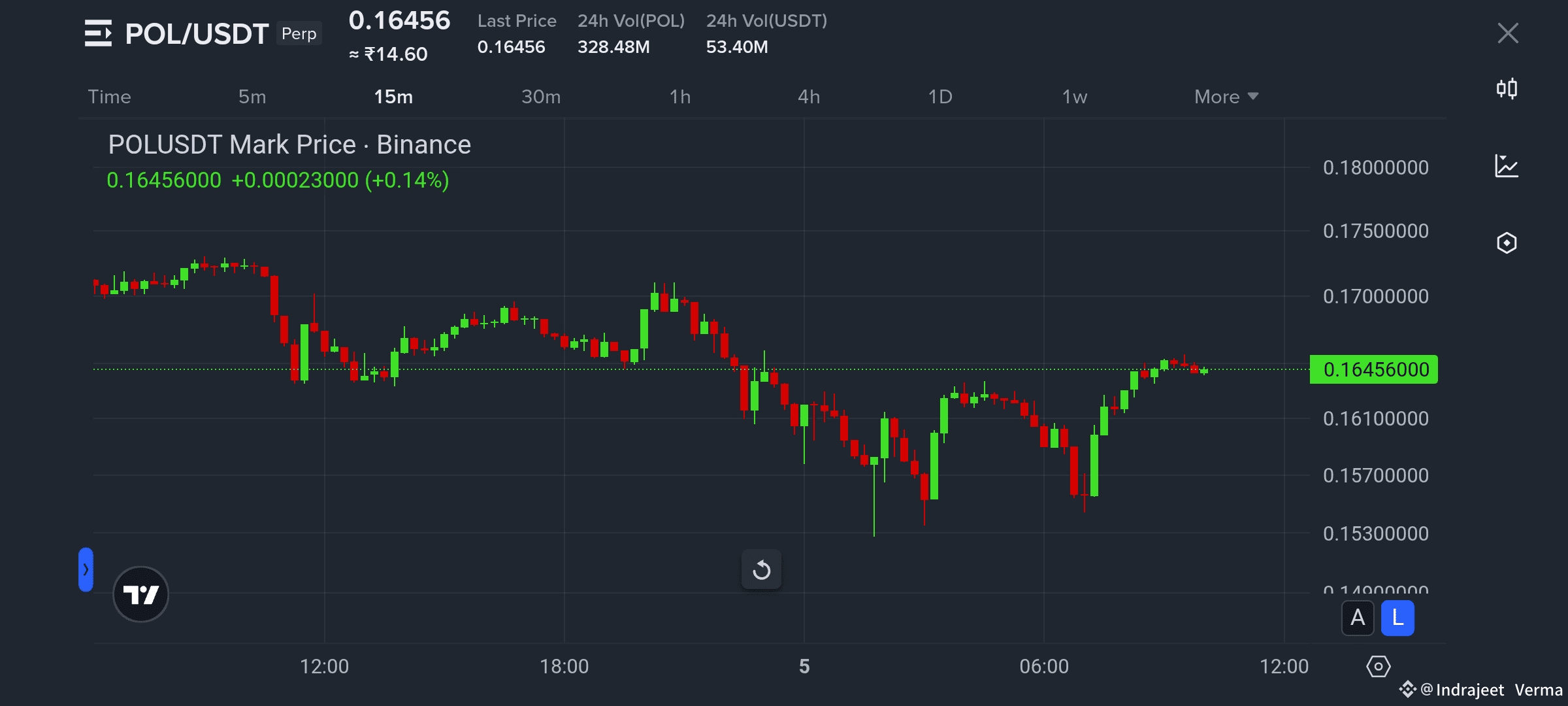Select the 1D interval
Screen dimensions: 1568x706
940,97
